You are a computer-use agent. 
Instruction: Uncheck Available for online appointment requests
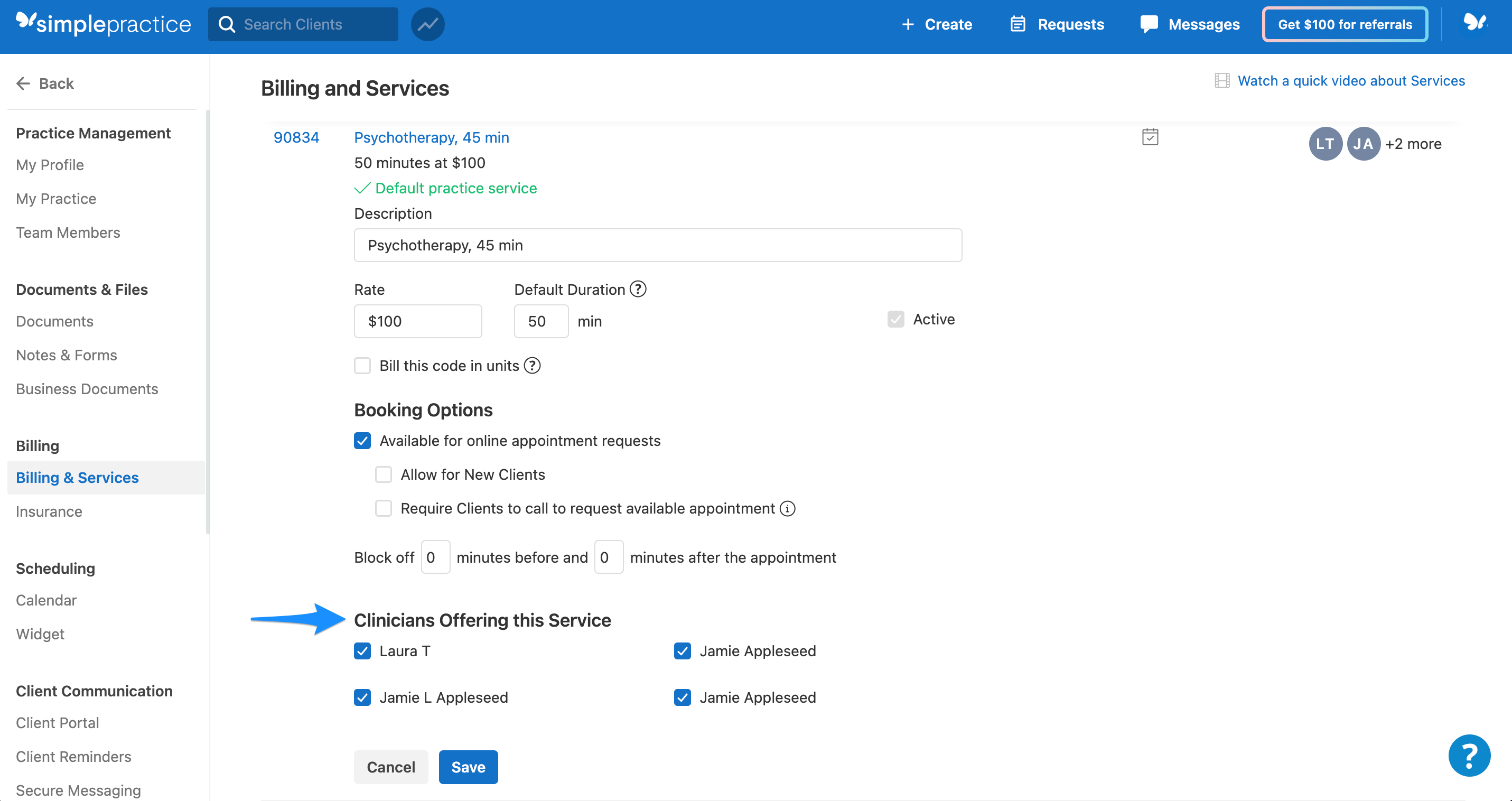[362, 441]
